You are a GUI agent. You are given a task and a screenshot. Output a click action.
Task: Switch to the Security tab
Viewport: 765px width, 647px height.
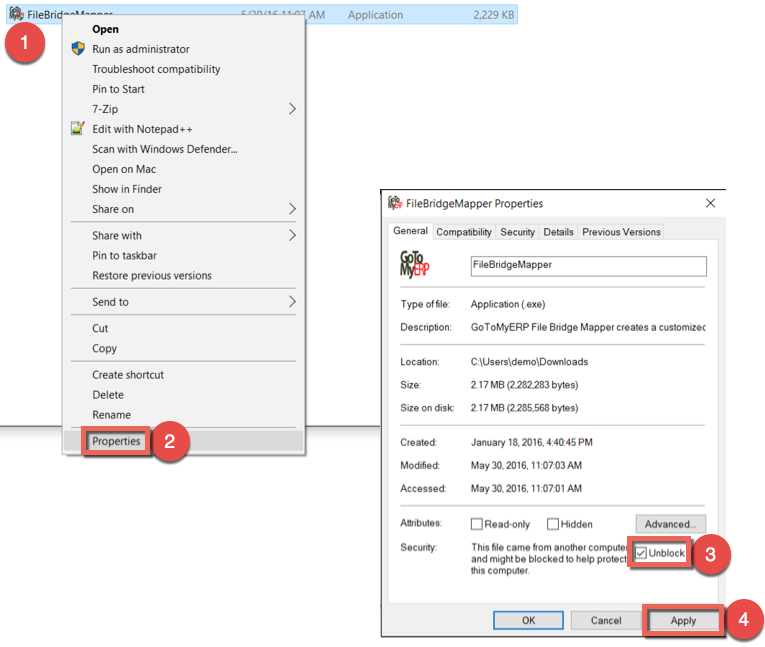pyautogui.click(x=517, y=232)
